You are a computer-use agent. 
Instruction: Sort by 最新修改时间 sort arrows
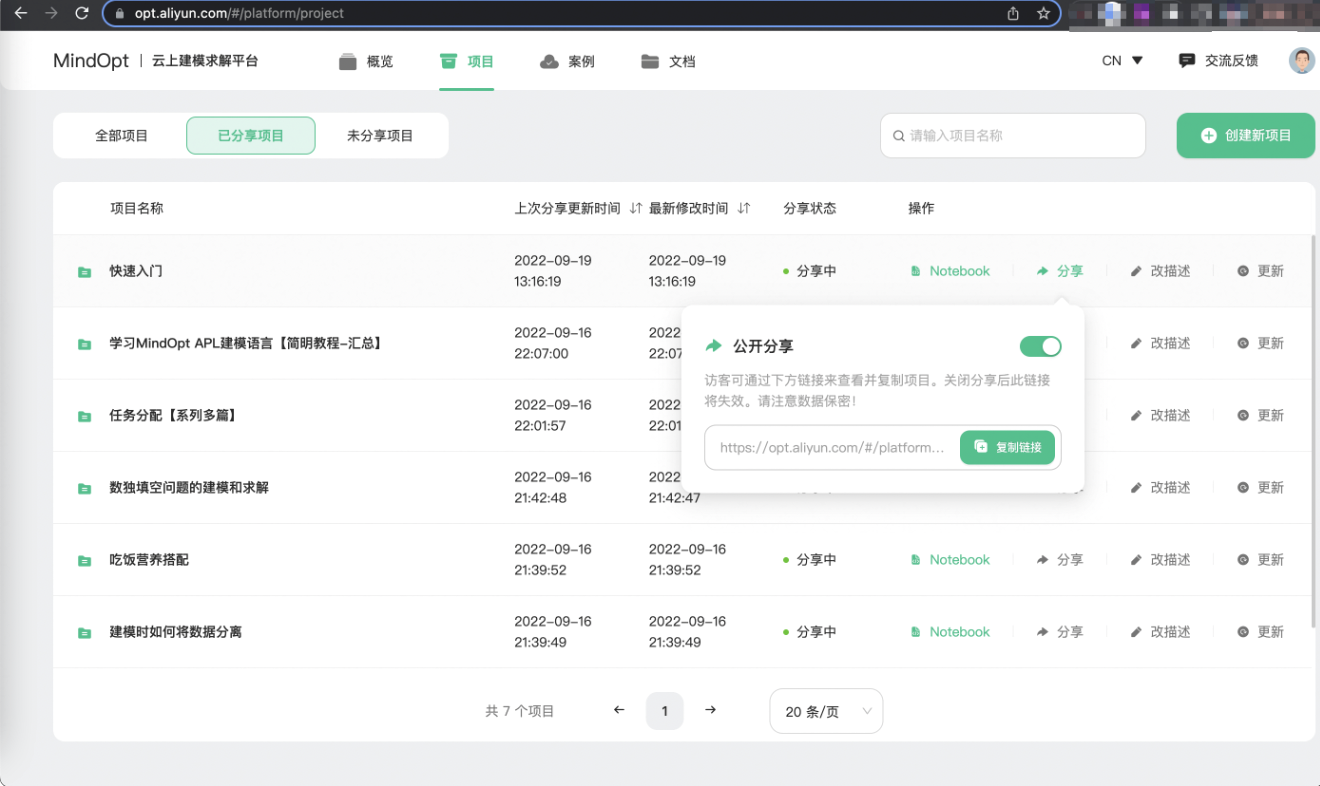(x=743, y=208)
